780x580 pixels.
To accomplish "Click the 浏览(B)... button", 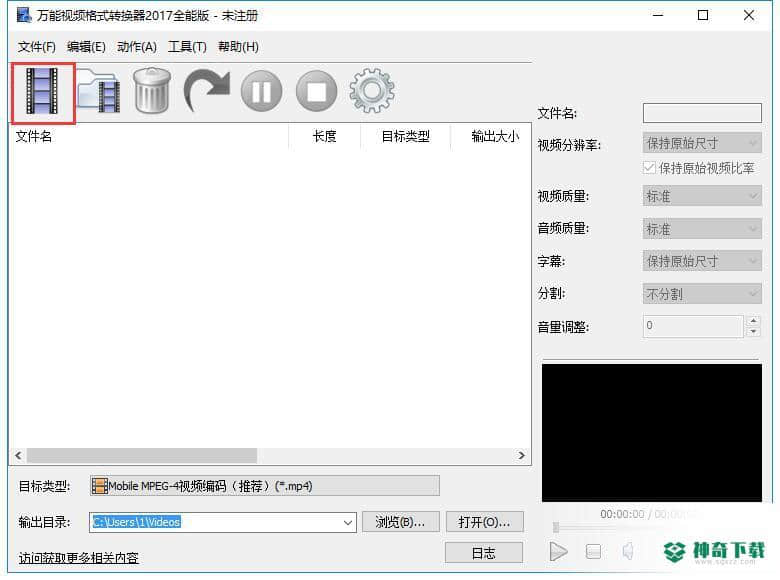I will pos(400,522).
